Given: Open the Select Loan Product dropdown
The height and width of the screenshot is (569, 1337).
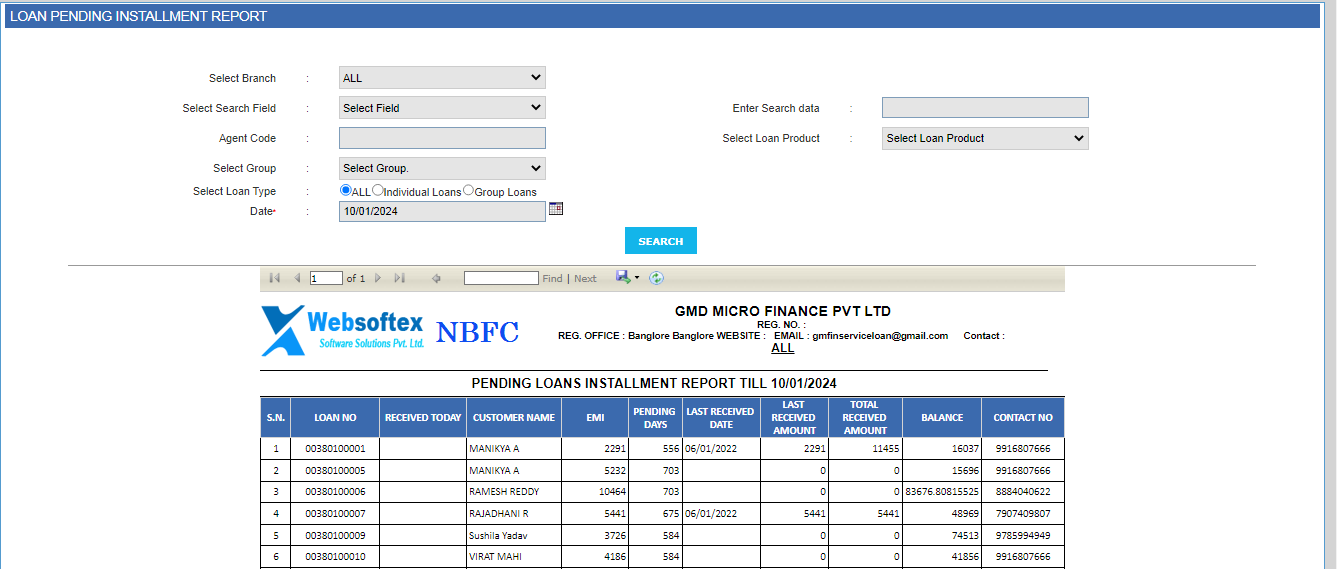Looking at the screenshot, I should click(x=985, y=138).
